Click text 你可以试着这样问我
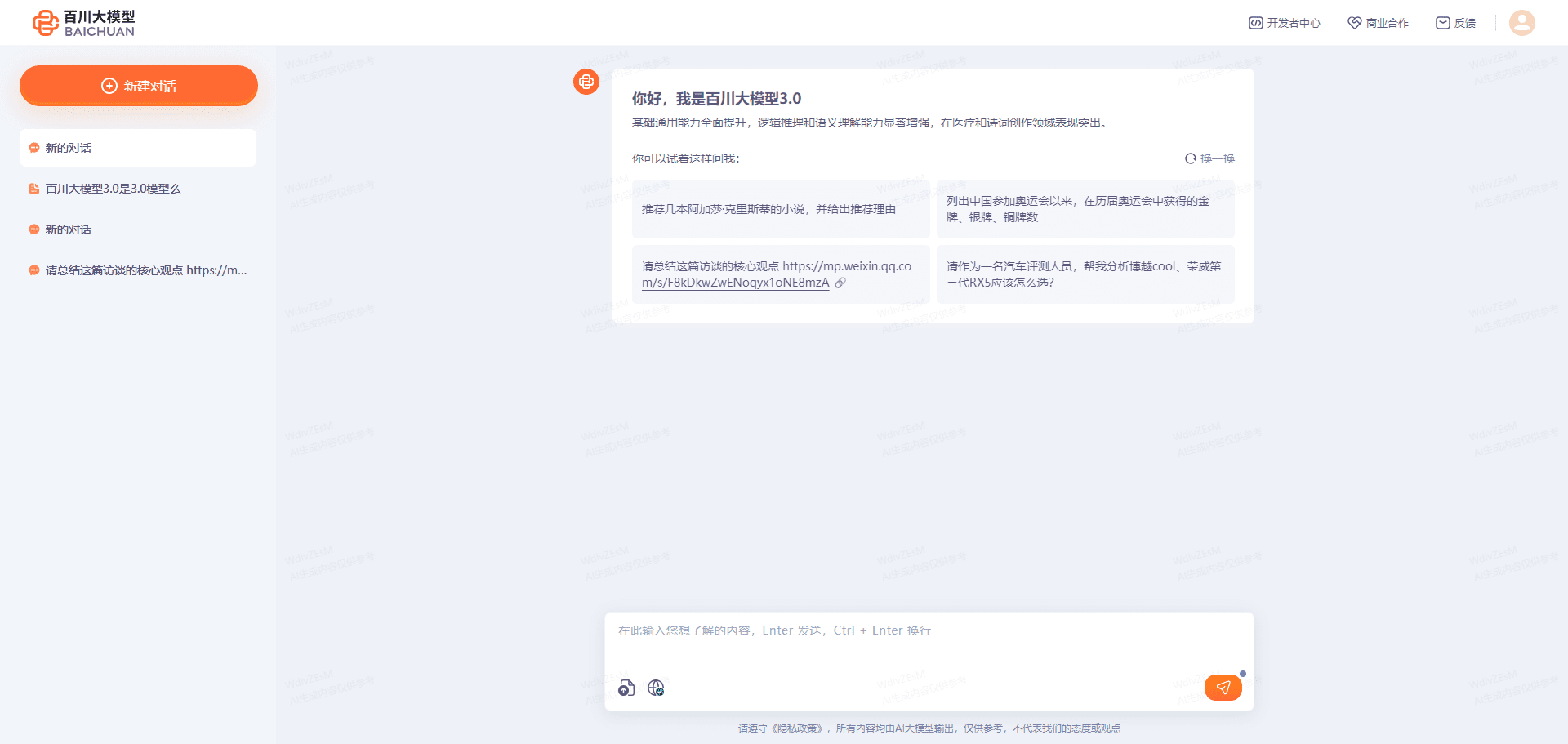This screenshot has height=744, width=1568. coord(685,158)
